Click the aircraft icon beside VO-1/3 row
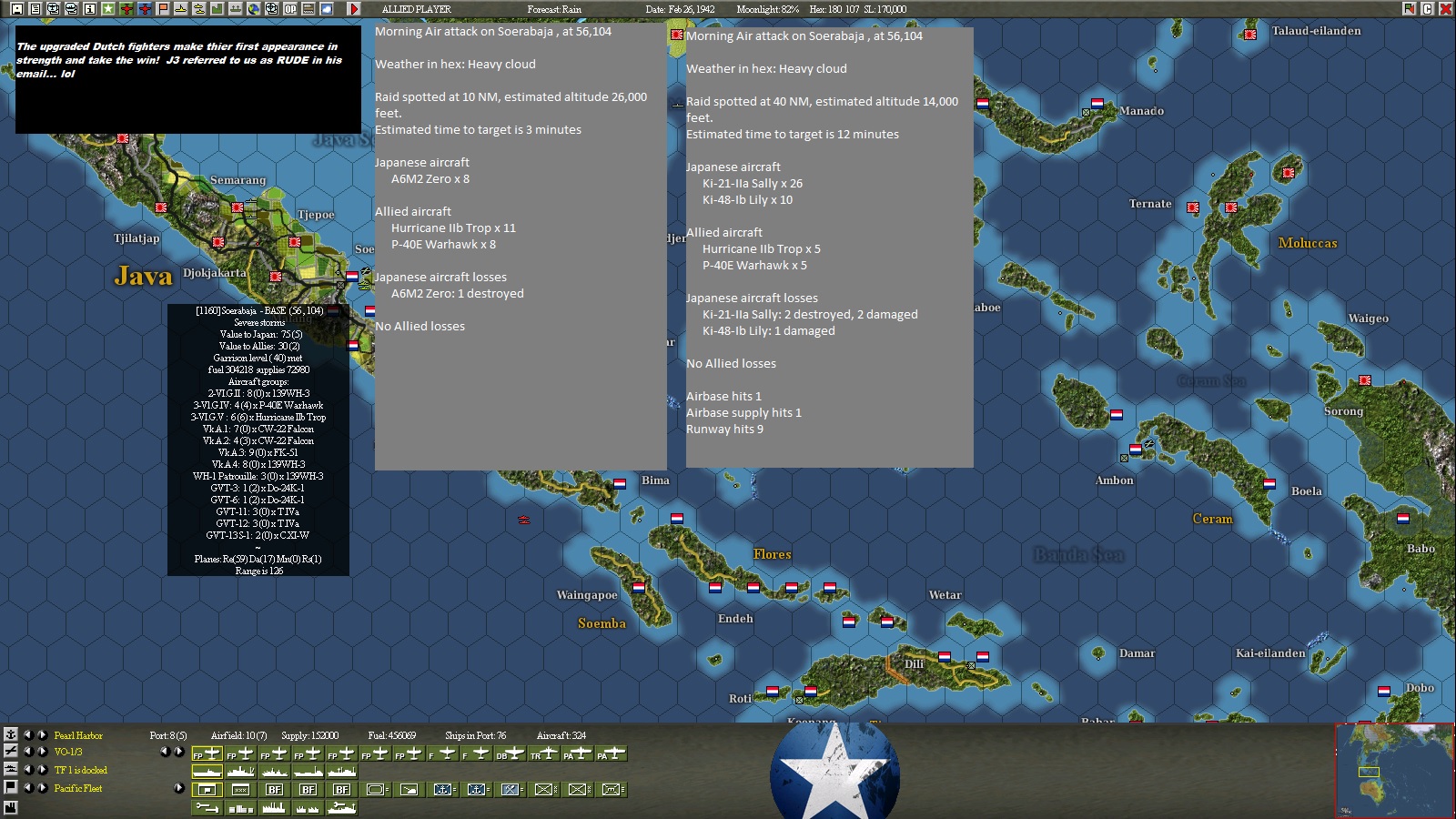 point(11,751)
